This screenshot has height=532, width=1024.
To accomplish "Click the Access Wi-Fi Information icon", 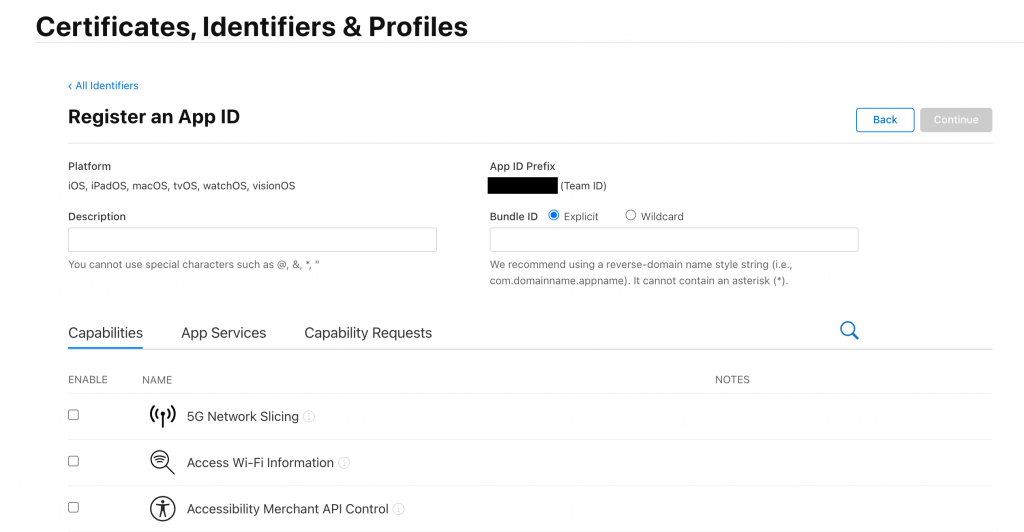I will [162, 462].
